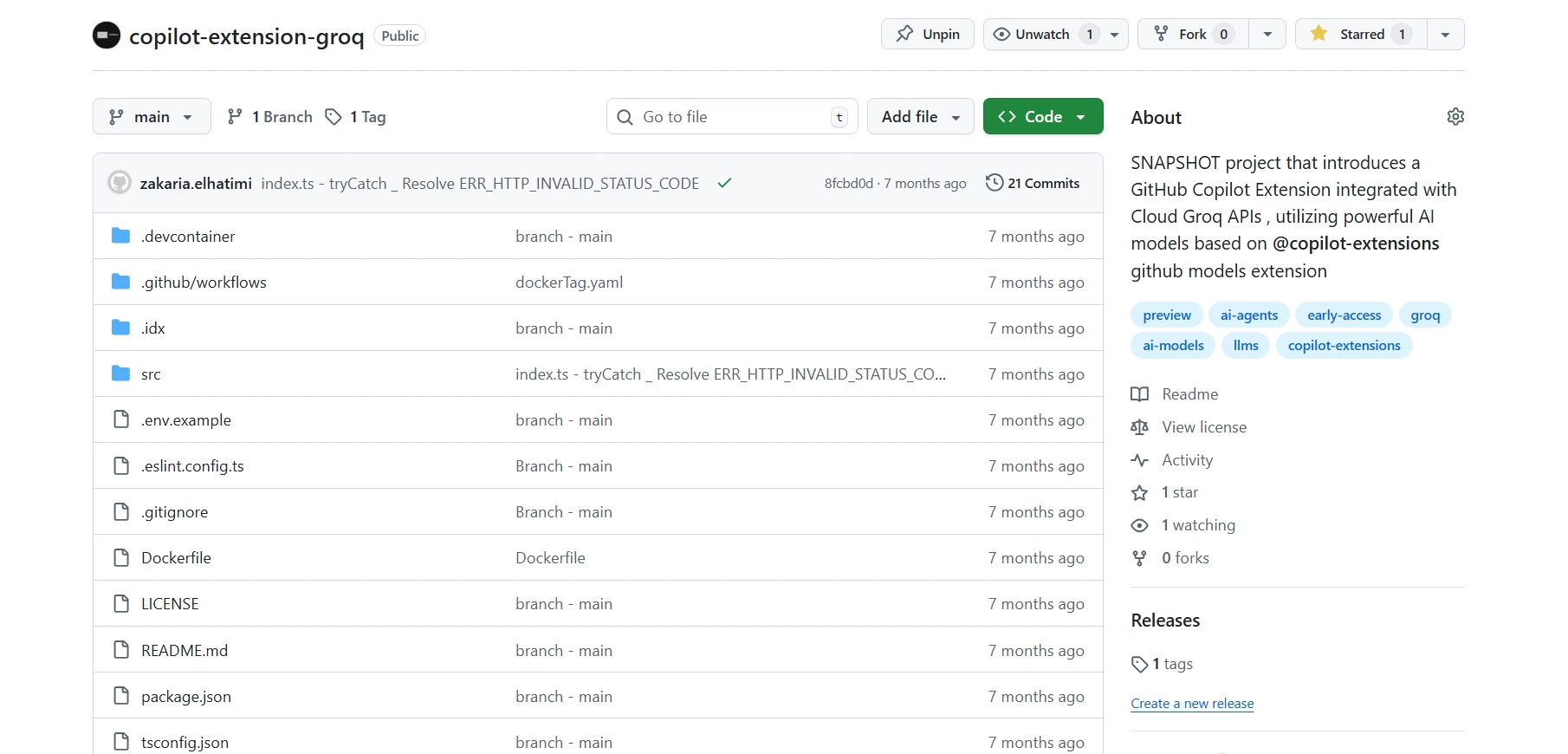Viewport: 1568px width, 754px height.
Task: Click the README.md file icon
Action: [x=121, y=650]
